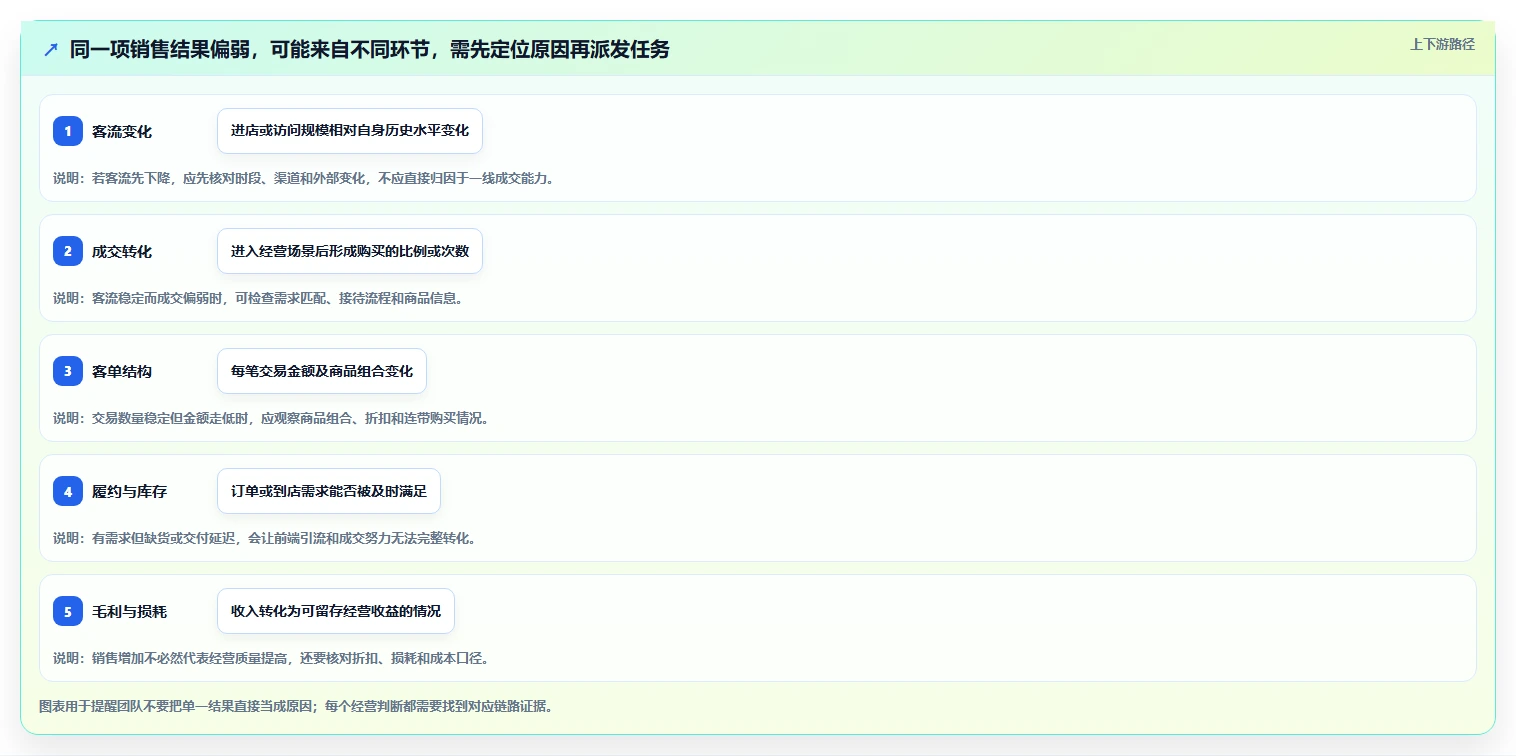Screen dimensions: 1516x756
Task: Click the 履约与库存 heading
Action: coord(129,491)
